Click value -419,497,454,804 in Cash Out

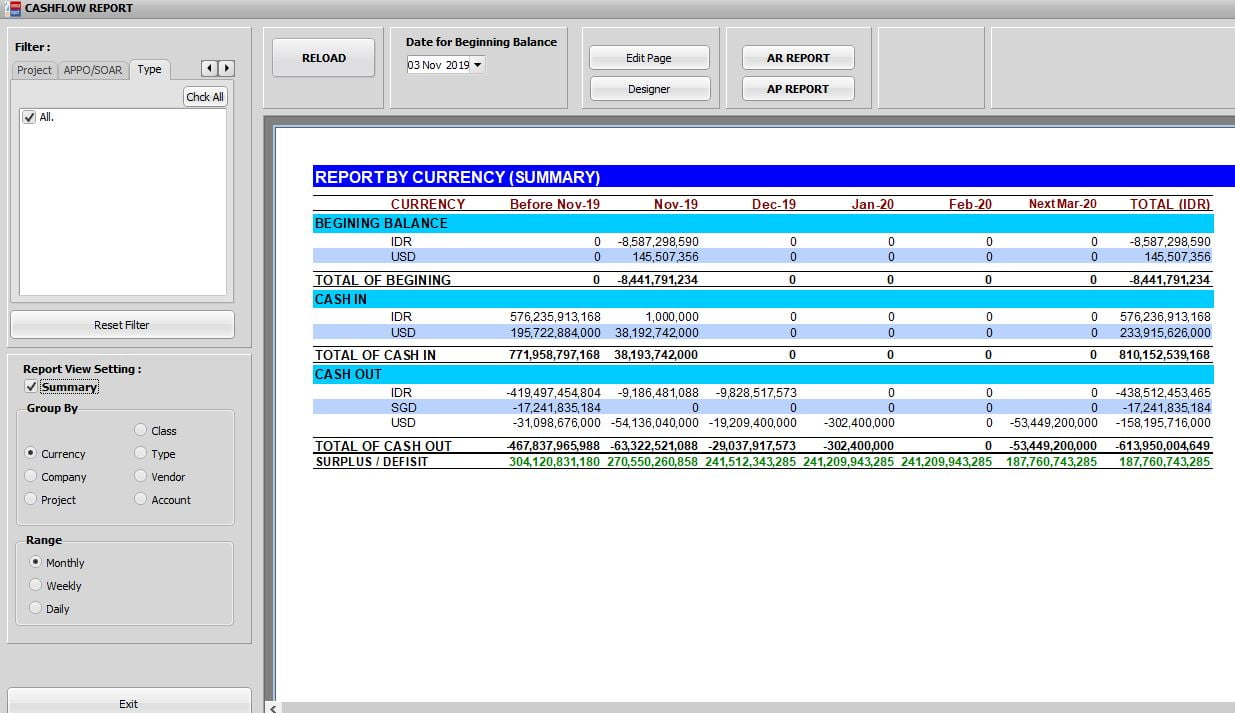coord(554,393)
